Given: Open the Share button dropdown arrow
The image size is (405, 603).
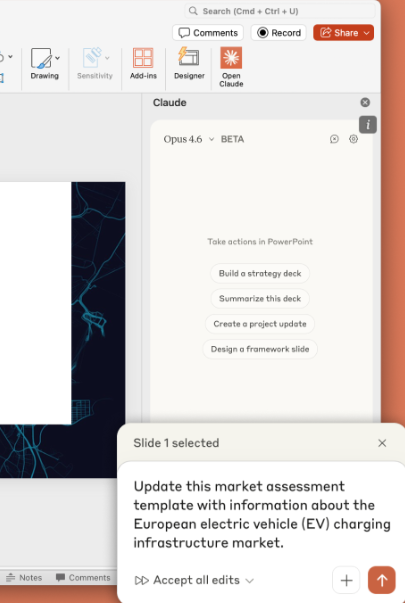Looking at the screenshot, I should [x=367, y=33].
